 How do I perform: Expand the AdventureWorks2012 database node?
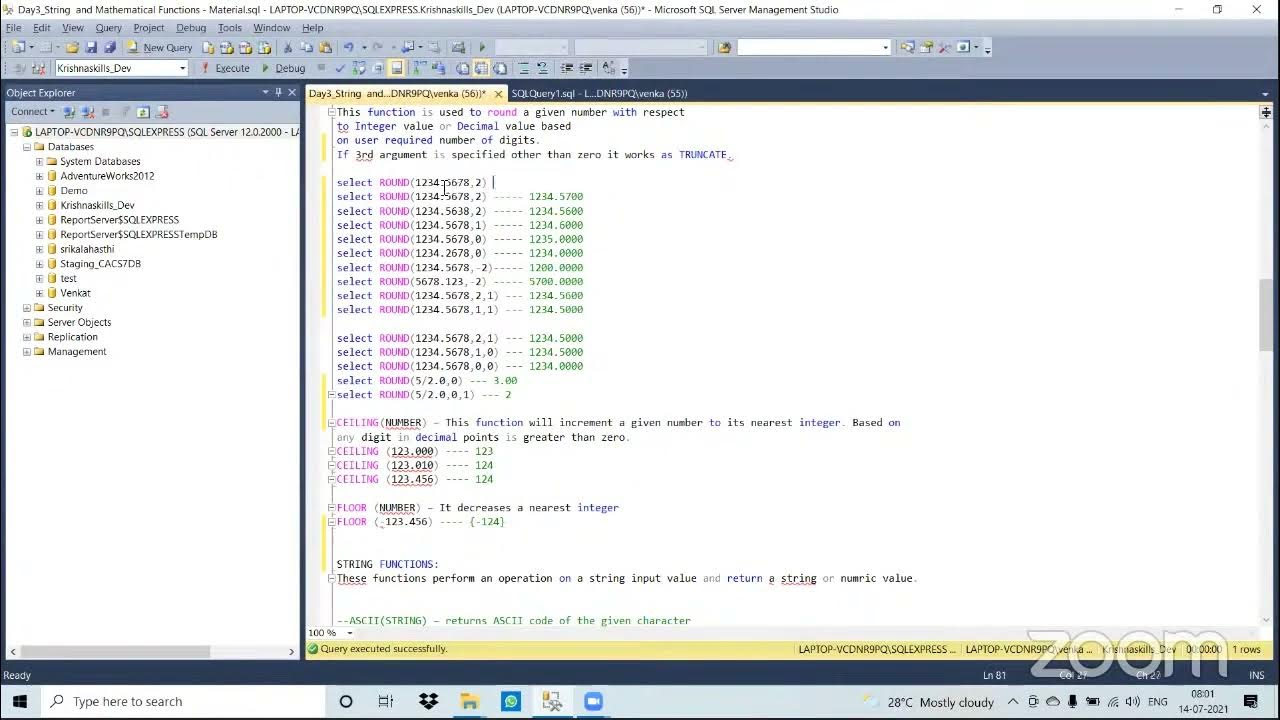39,176
